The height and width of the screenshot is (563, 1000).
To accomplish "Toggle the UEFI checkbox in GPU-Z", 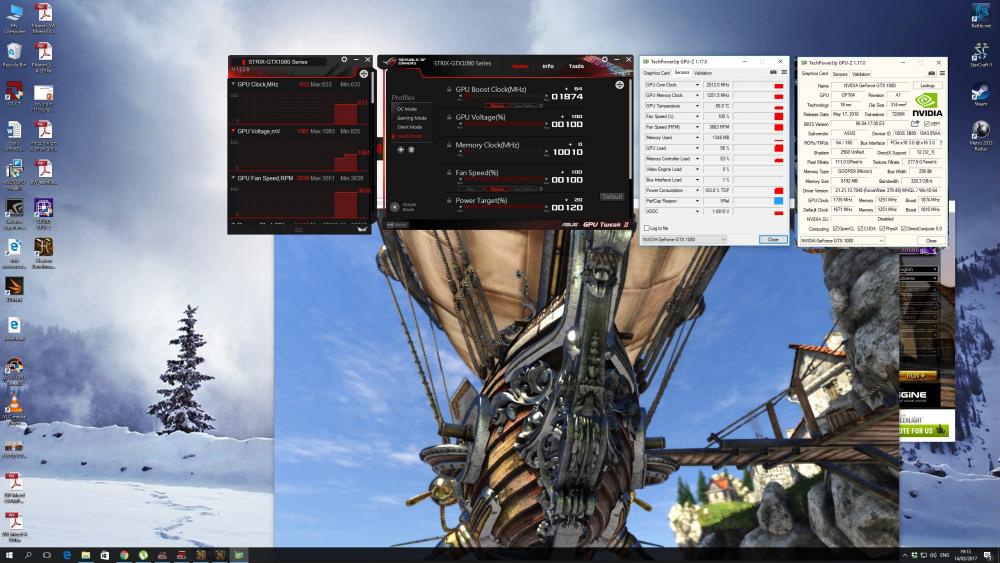I will pyautogui.click(x=927, y=124).
